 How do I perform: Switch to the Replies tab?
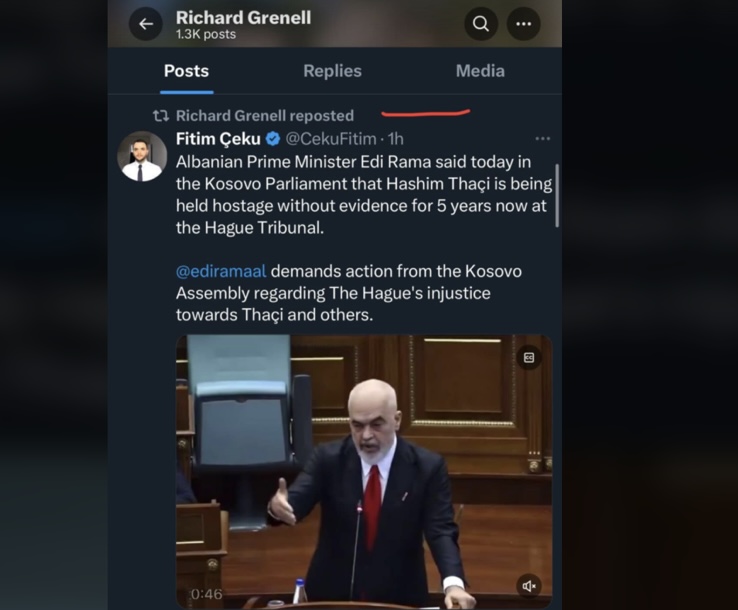click(x=332, y=71)
